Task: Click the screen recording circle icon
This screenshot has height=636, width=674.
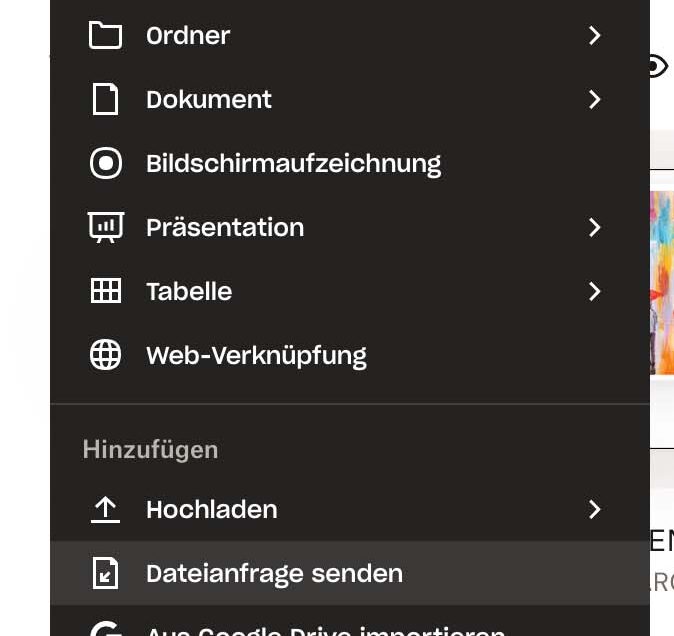Action: (105, 164)
